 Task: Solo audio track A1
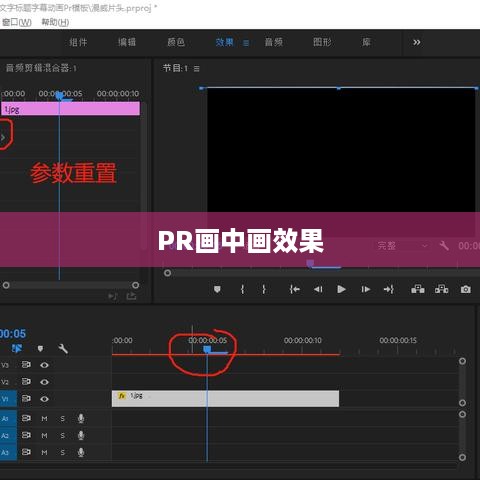(x=63, y=419)
